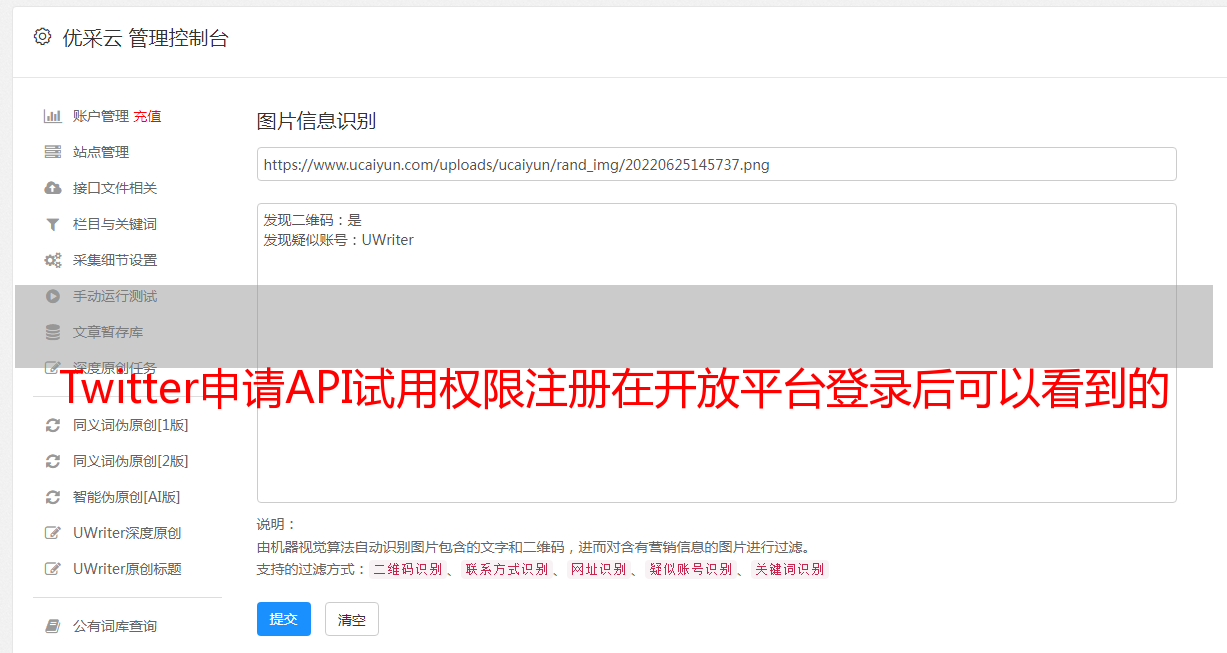Image resolution: width=1227 pixels, height=653 pixels.
Task: Click the edit icon for UWriter深度原创
Action: tap(53, 533)
